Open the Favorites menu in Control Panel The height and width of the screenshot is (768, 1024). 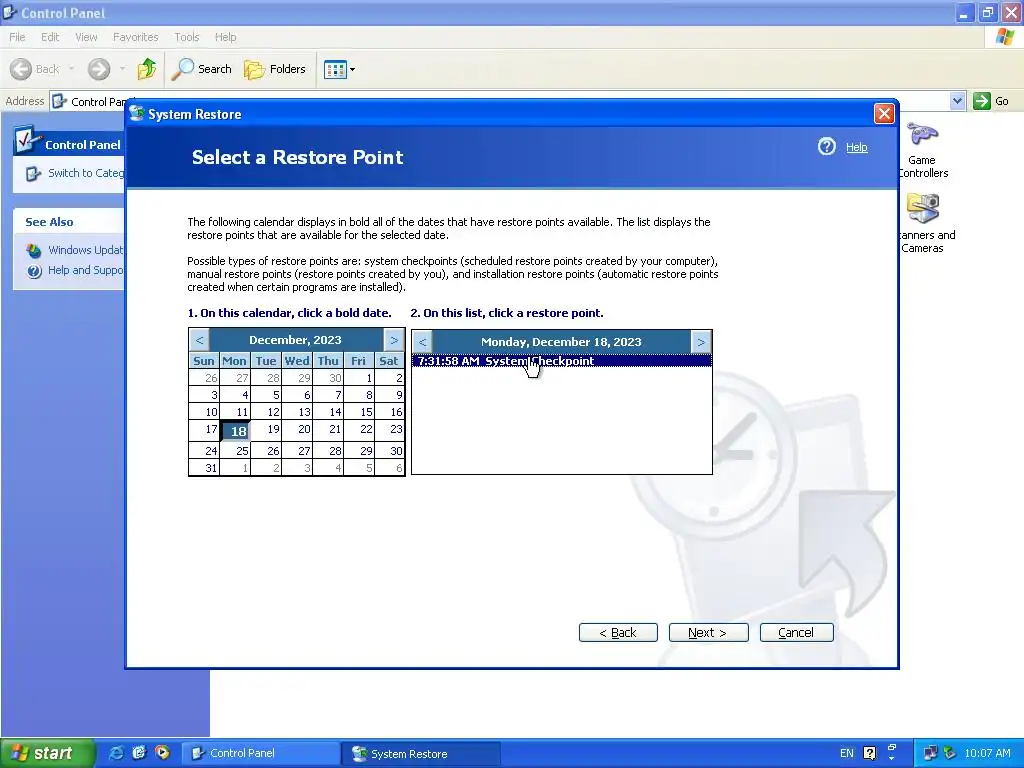(x=136, y=37)
